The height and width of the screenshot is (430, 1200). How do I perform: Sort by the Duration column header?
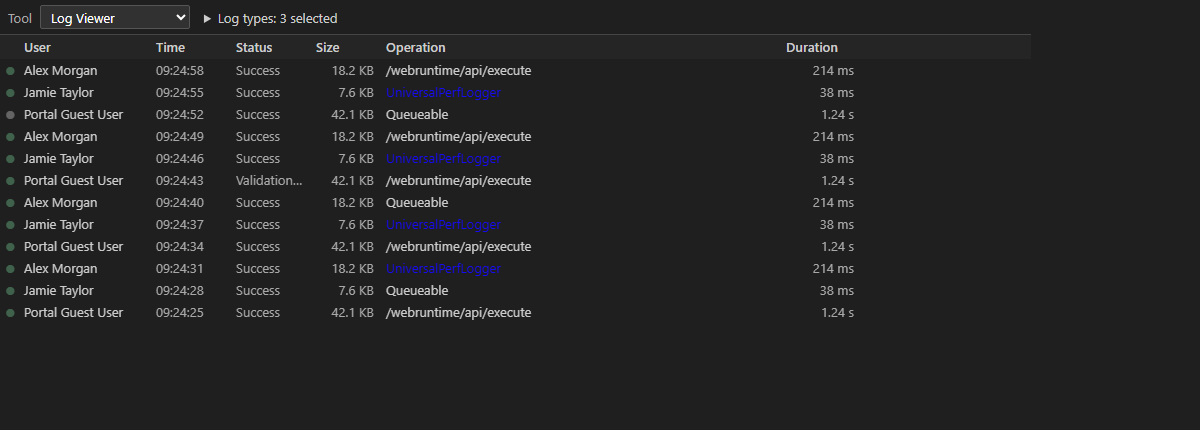pyautogui.click(x=812, y=47)
